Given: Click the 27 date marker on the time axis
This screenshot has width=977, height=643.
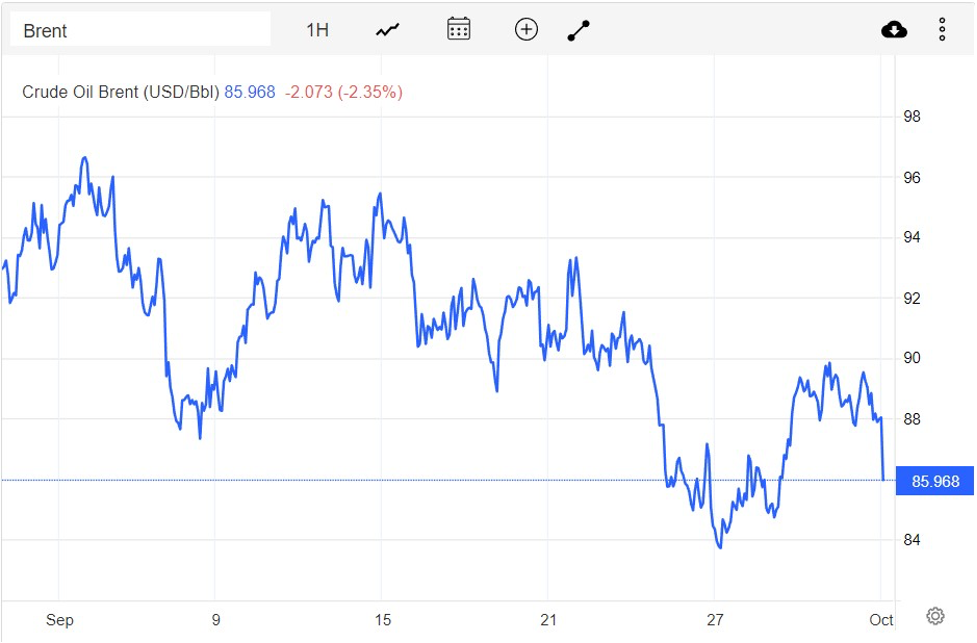Looking at the screenshot, I should click(714, 620).
